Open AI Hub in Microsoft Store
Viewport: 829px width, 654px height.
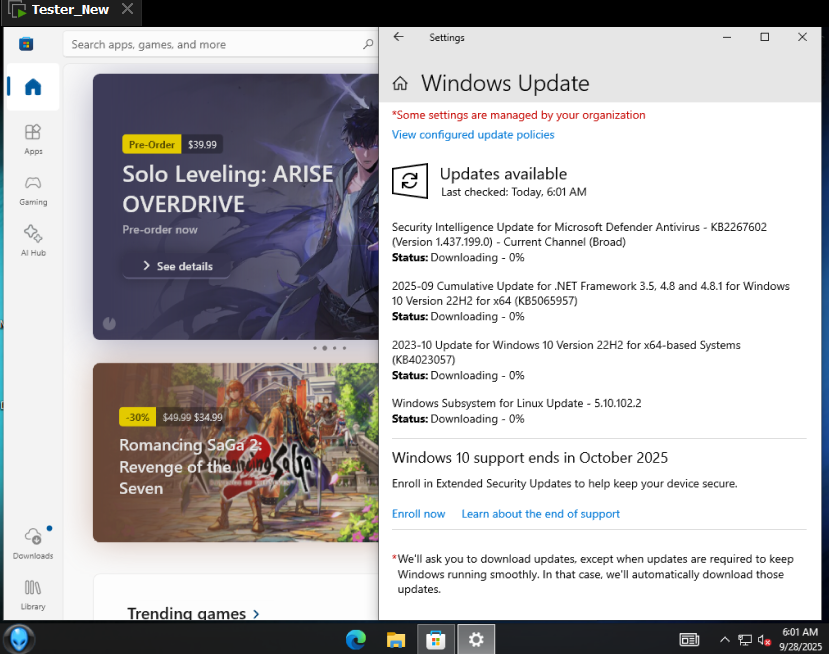[33, 241]
